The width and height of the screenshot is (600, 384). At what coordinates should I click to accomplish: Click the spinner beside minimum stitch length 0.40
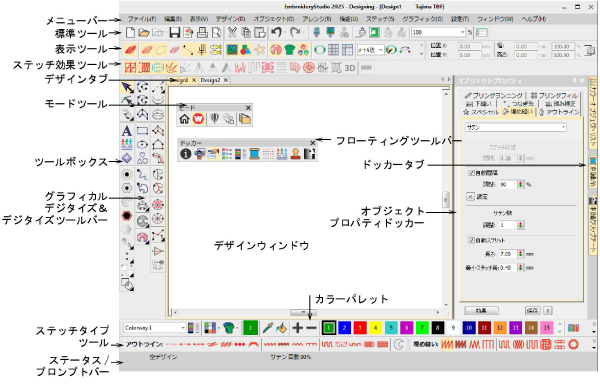pos(520,268)
